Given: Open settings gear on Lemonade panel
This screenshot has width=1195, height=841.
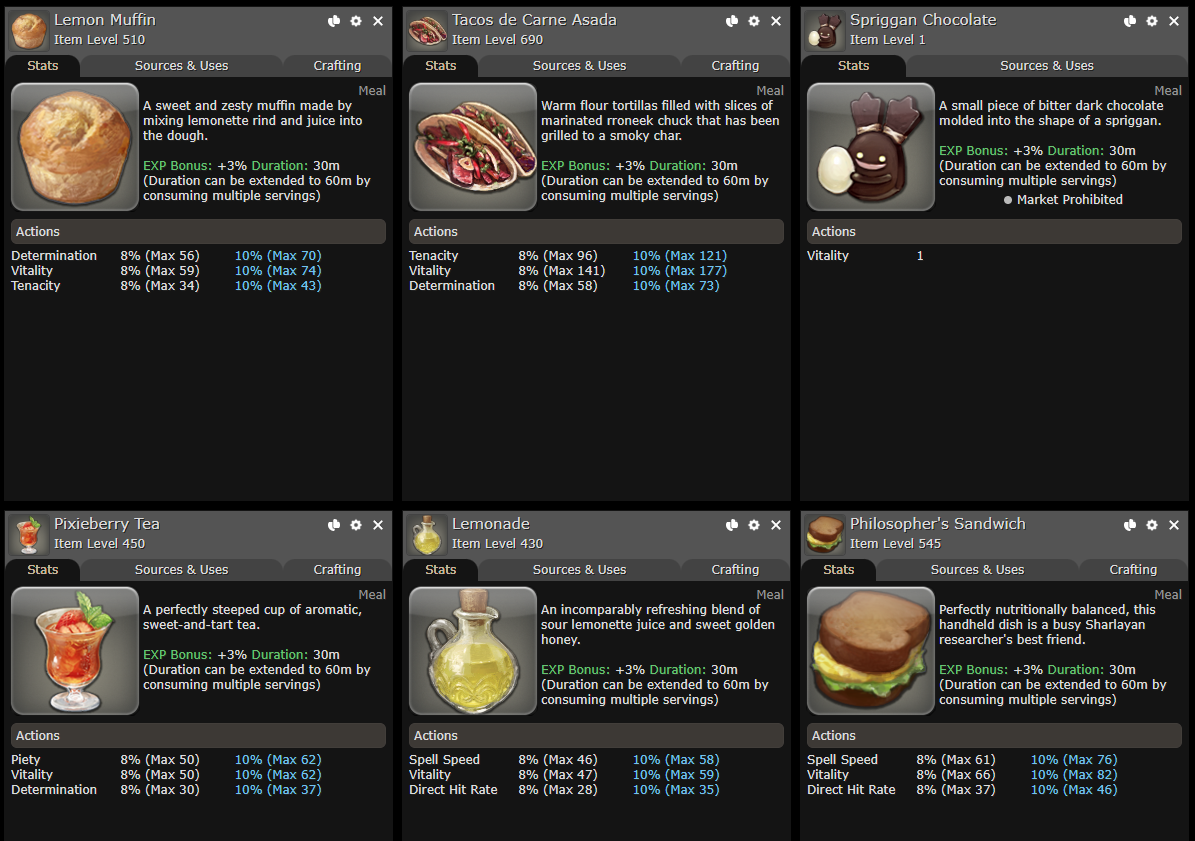Looking at the screenshot, I should 754,525.
